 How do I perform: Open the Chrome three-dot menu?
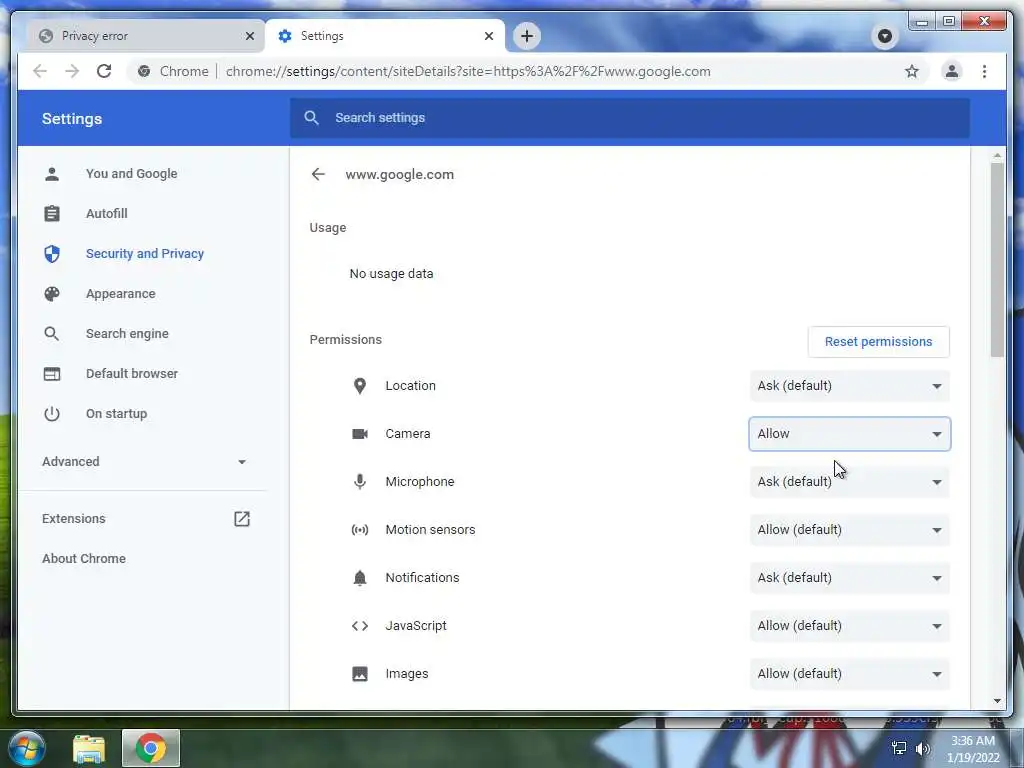pos(984,71)
